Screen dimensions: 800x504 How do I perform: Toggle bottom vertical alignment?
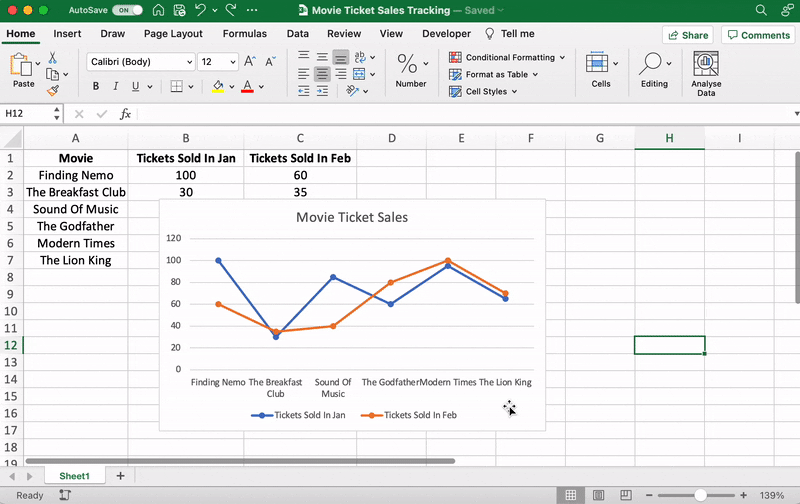341,57
